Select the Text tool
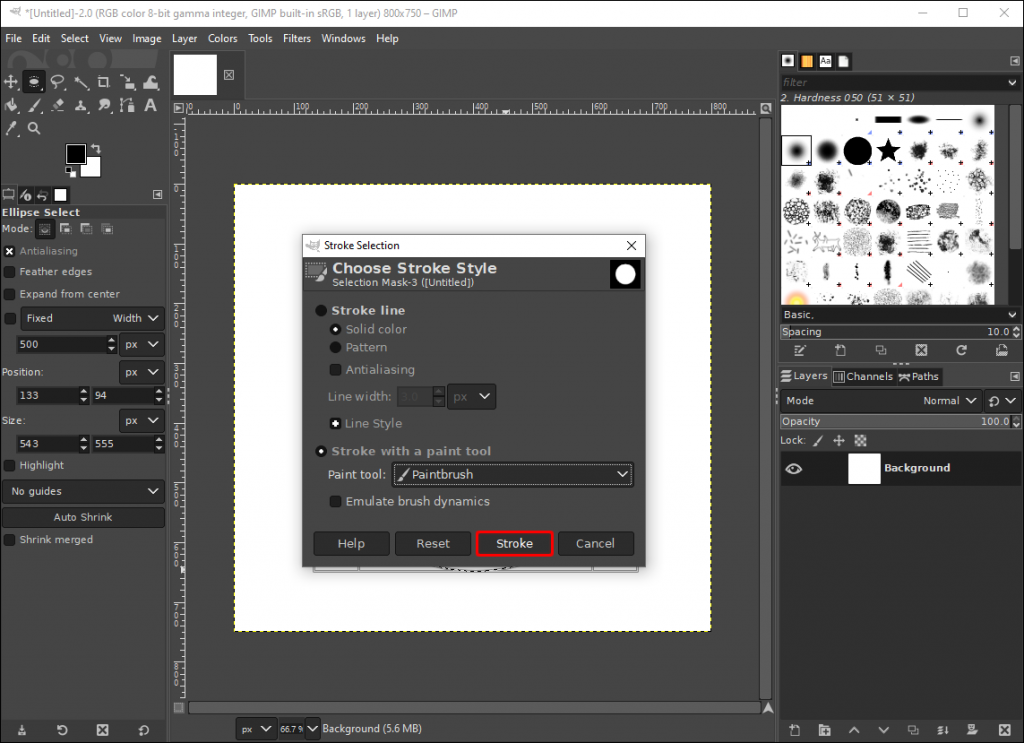The width and height of the screenshot is (1024, 743). click(150, 105)
